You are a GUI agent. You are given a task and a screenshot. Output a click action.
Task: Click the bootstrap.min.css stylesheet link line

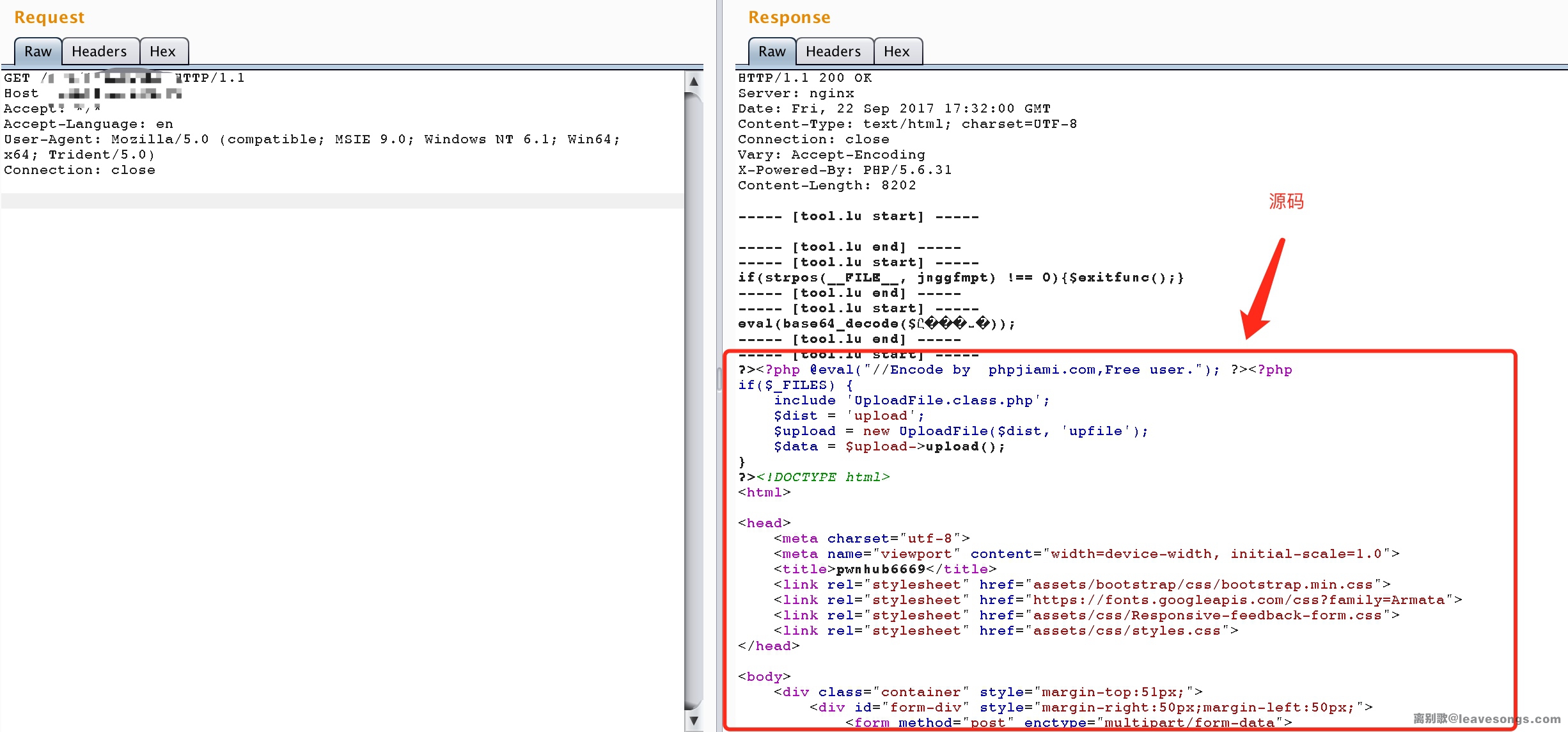(1082, 585)
